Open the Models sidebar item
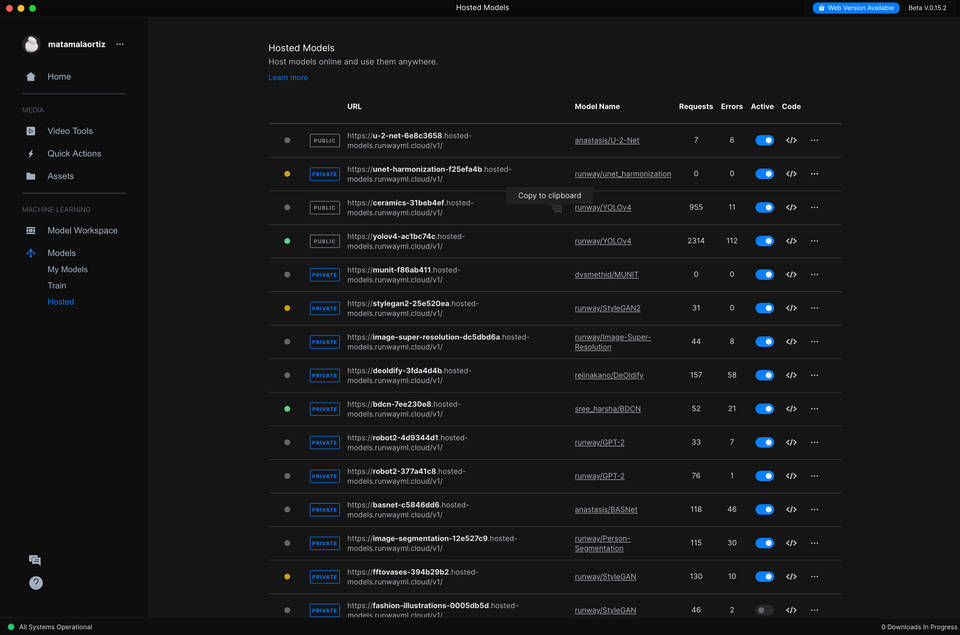Image resolution: width=960 pixels, height=635 pixels. pyautogui.click(x=61, y=253)
